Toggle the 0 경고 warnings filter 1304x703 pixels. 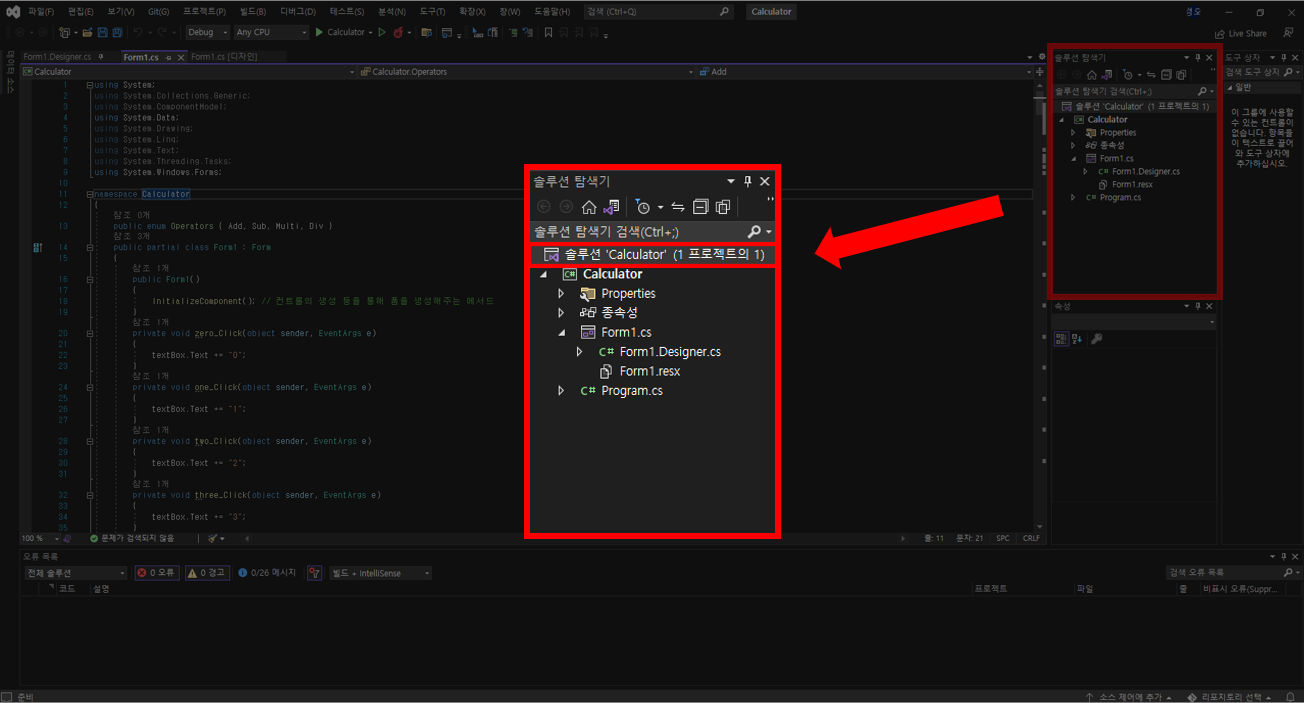coord(207,573)
